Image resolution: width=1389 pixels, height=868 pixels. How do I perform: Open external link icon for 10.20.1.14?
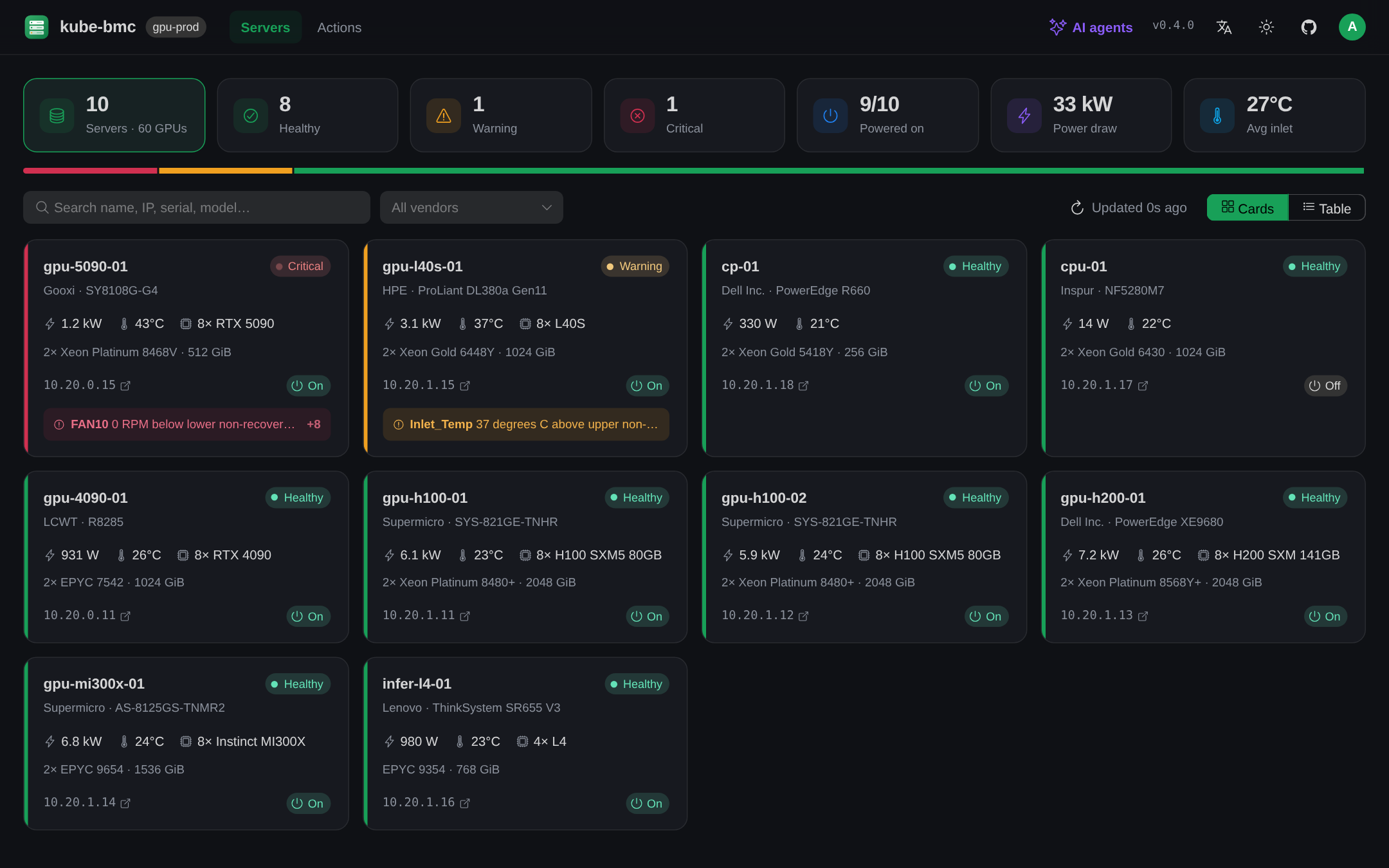click(x=126, y=803)
